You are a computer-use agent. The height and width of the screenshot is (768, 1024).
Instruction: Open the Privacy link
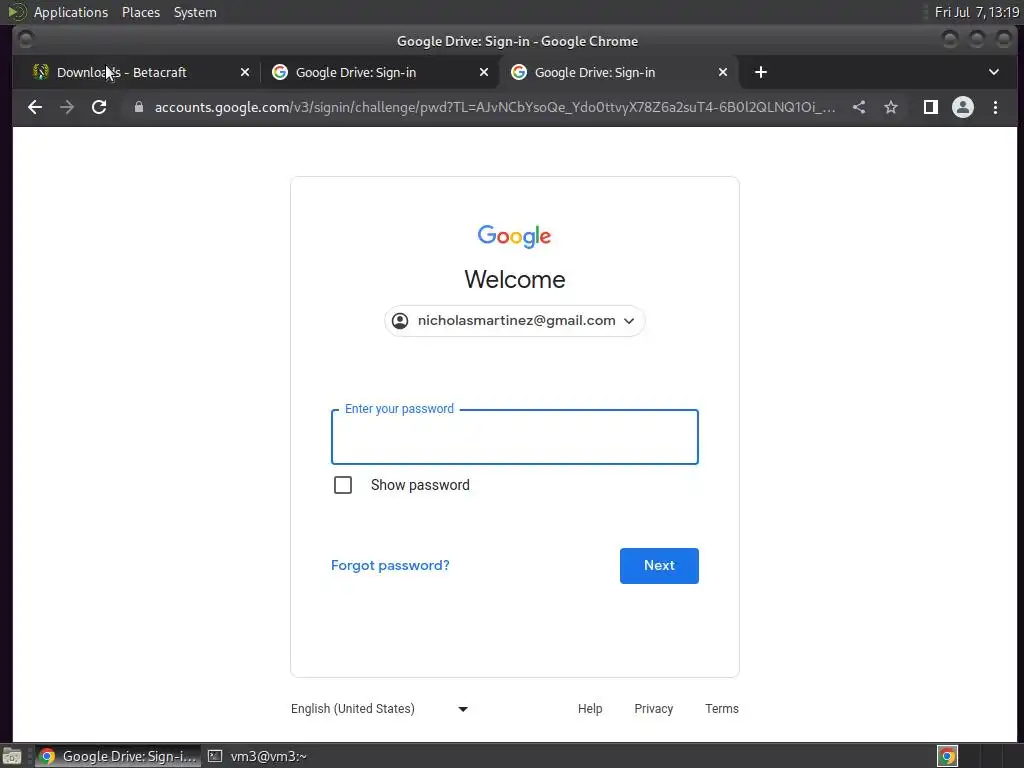653,709
